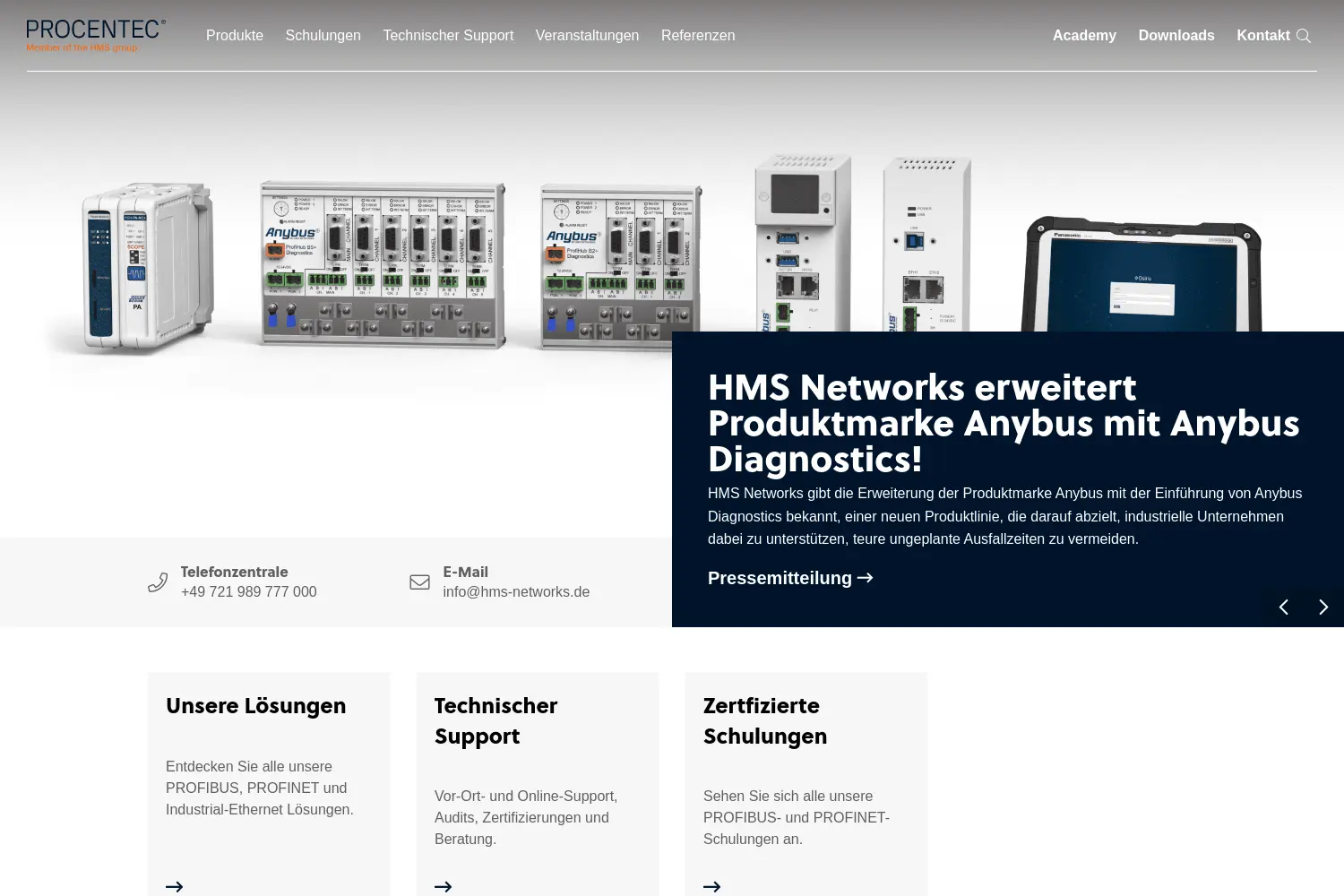The height and width of the screenshot is (896, 1344).
Task: Click the 'Member of the HMS group' tagline
Action: [82, 47]
